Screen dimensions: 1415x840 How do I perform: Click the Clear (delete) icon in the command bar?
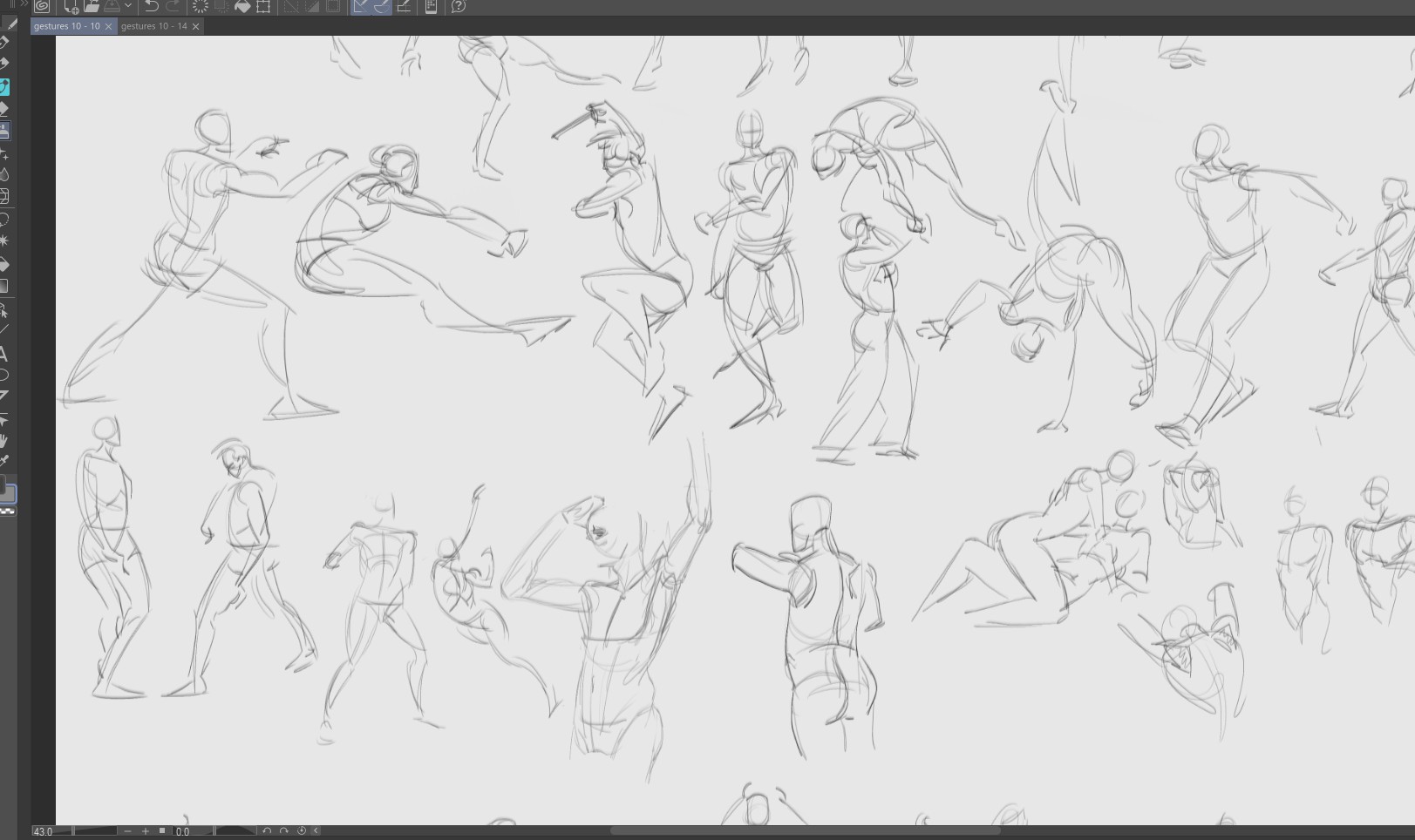[x=201, y=6]
